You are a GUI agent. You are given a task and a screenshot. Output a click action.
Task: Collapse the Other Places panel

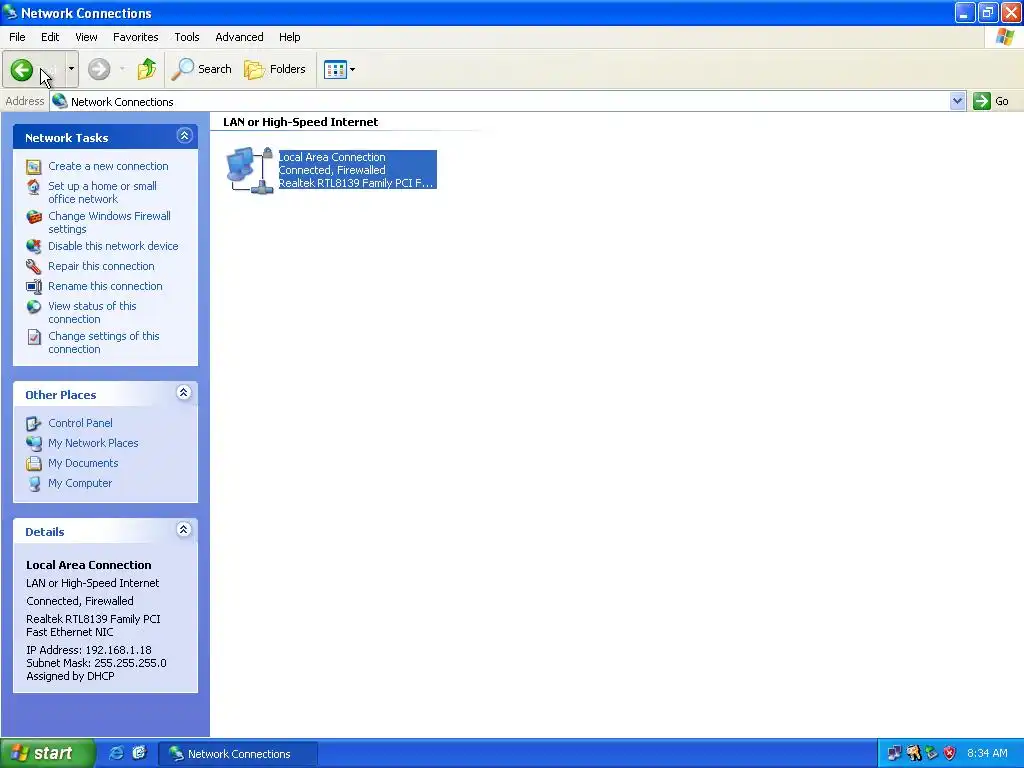pyautogui.click(x=184, y=392)
